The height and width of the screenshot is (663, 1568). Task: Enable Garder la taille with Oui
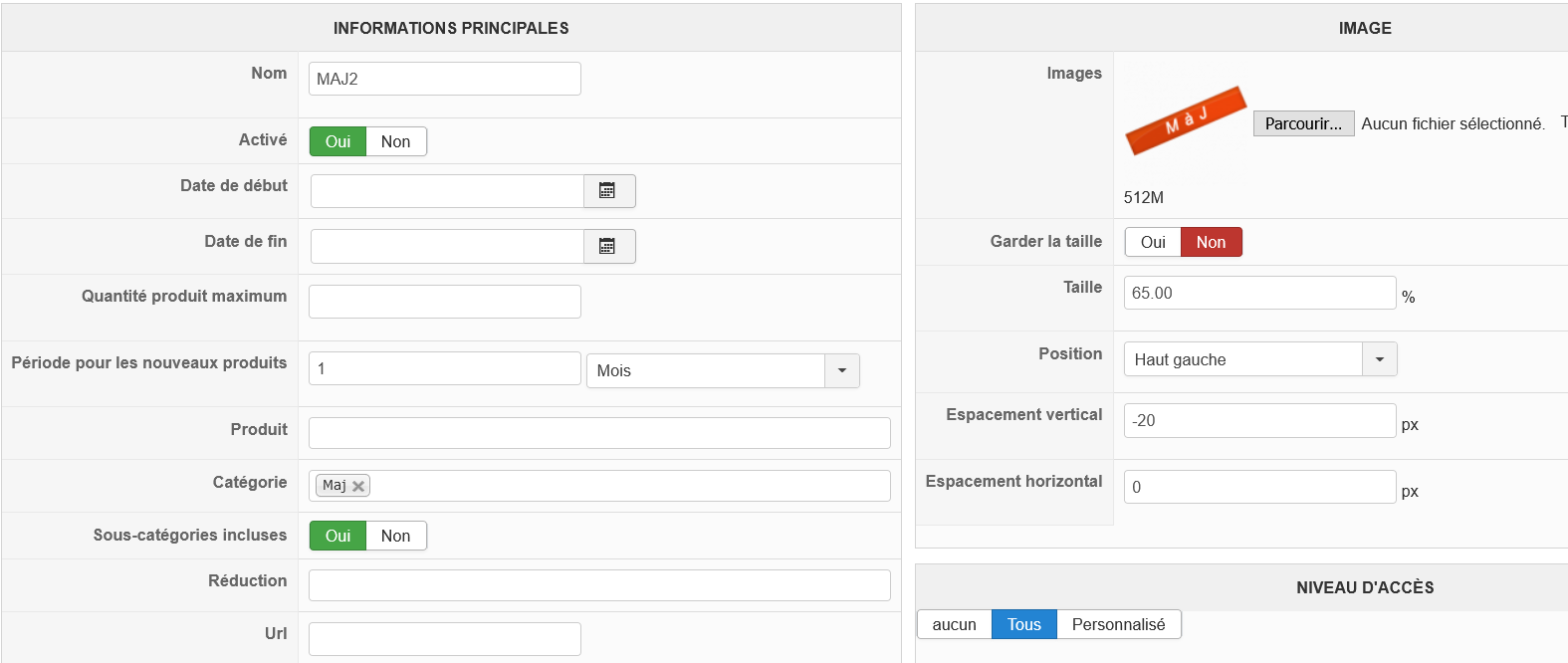1153,242
